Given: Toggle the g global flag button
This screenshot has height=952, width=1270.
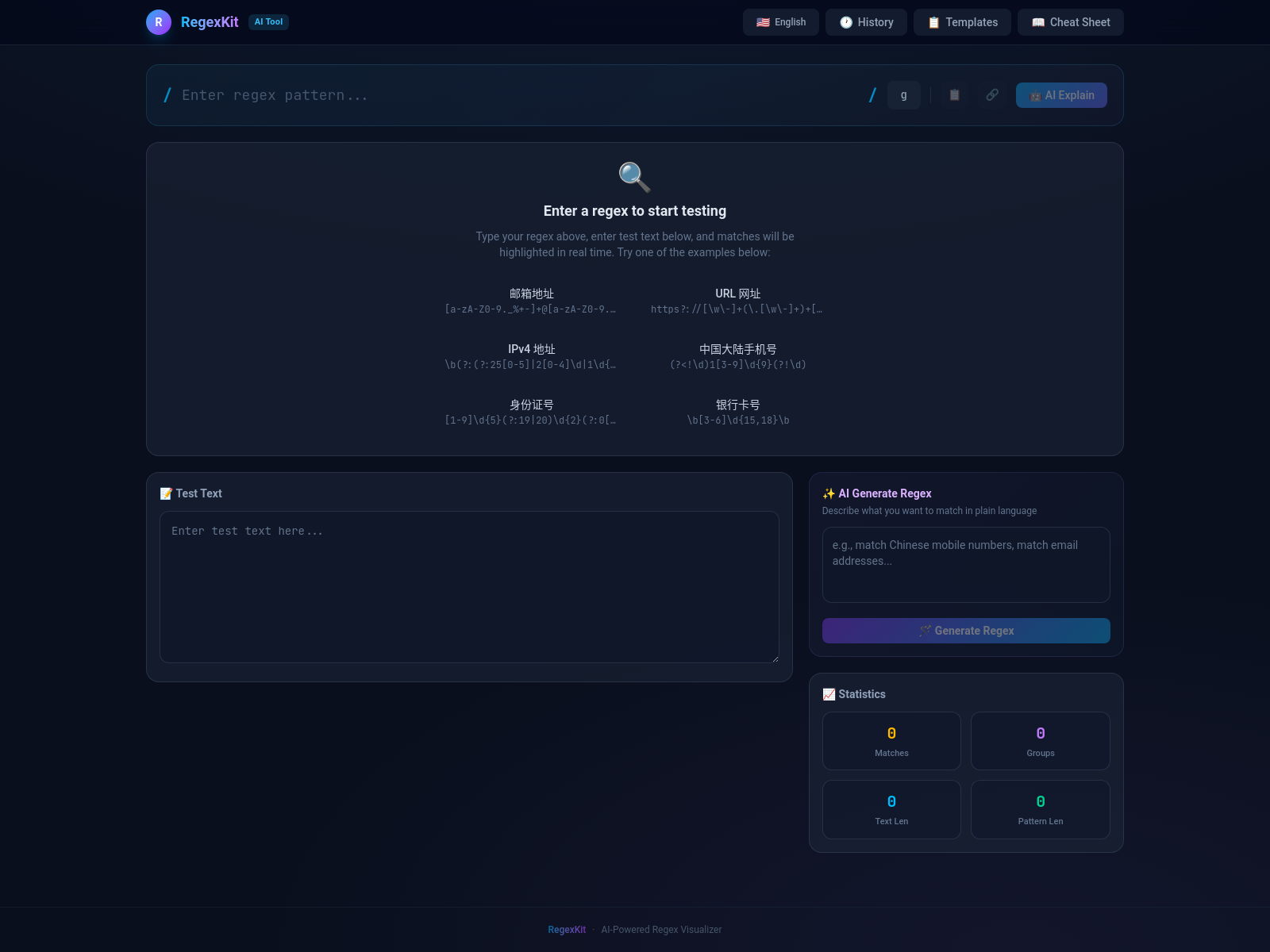Looking at the screenshot, I should click(903, 95).
